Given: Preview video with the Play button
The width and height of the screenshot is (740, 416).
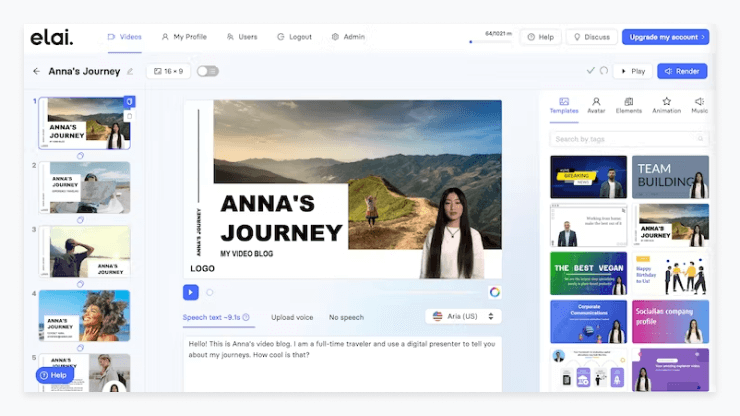Looking at the screenshot, I should [633, 71].
